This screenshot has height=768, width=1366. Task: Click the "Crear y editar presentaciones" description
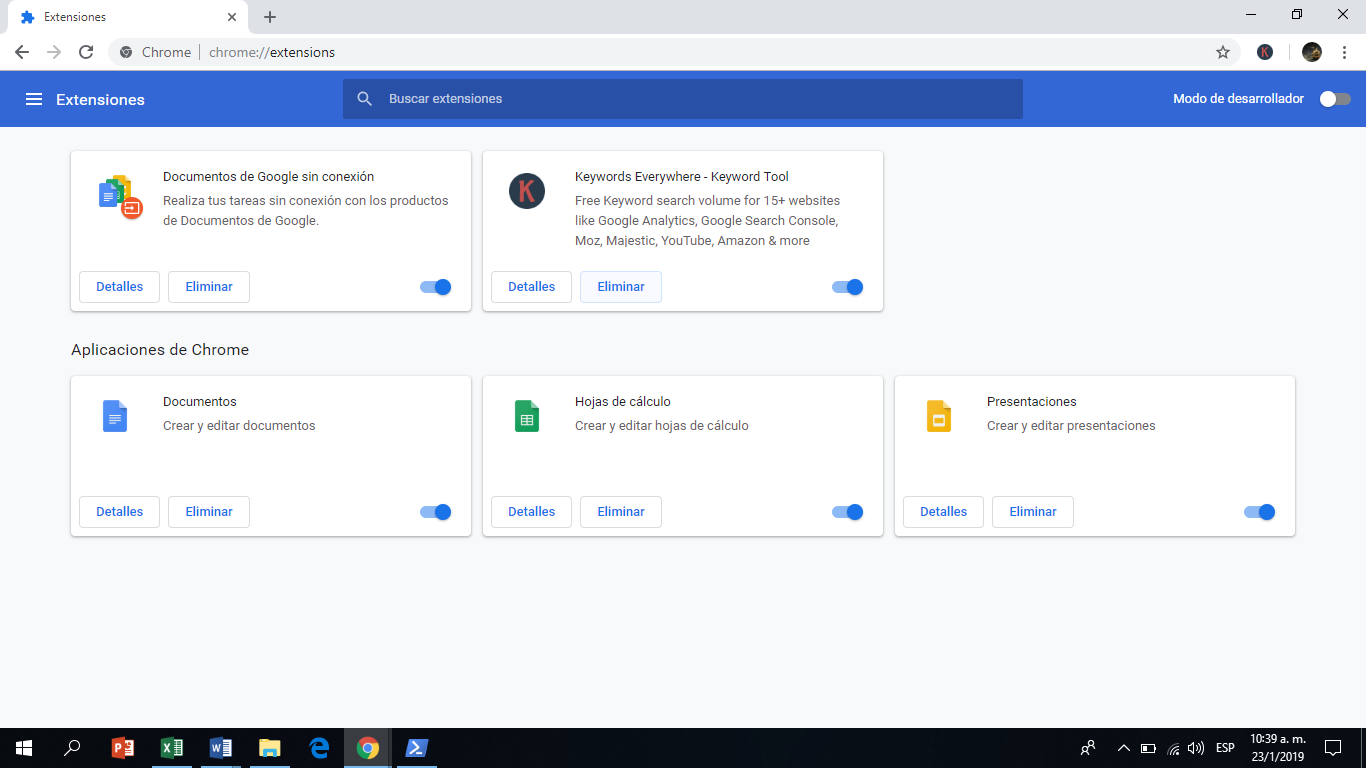pos(1071,426)
